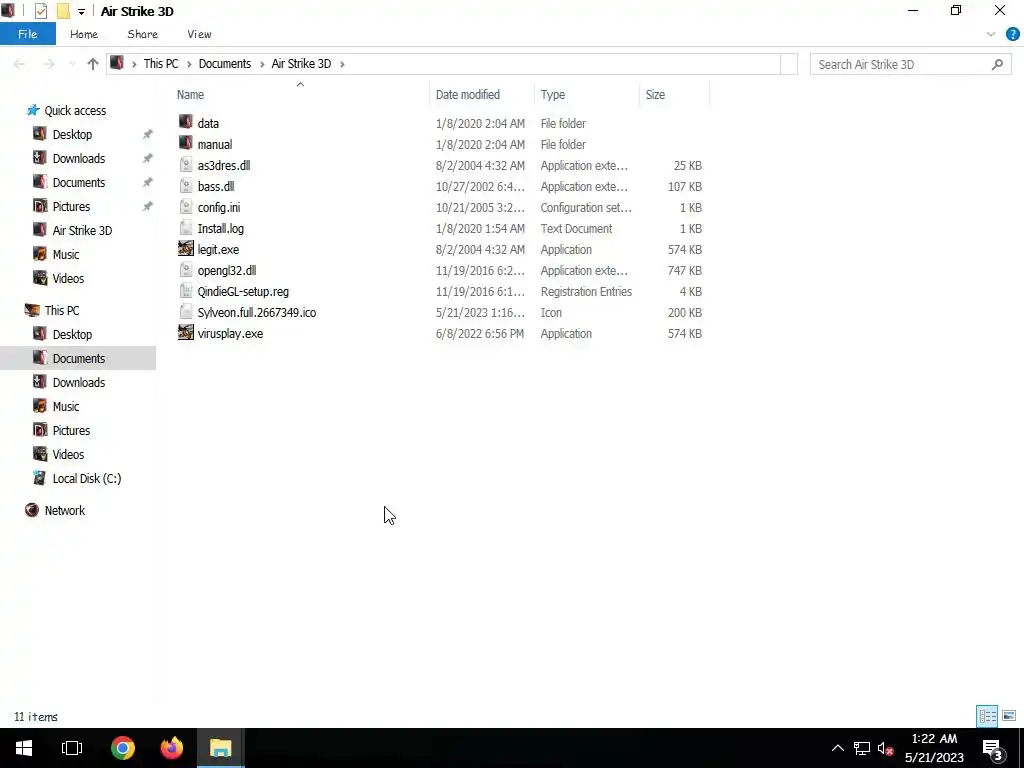This screenshot has height=768, width=1024.
Task: Open Downloads under This PC
Action: pyautogui.click(x=79, y=382)
